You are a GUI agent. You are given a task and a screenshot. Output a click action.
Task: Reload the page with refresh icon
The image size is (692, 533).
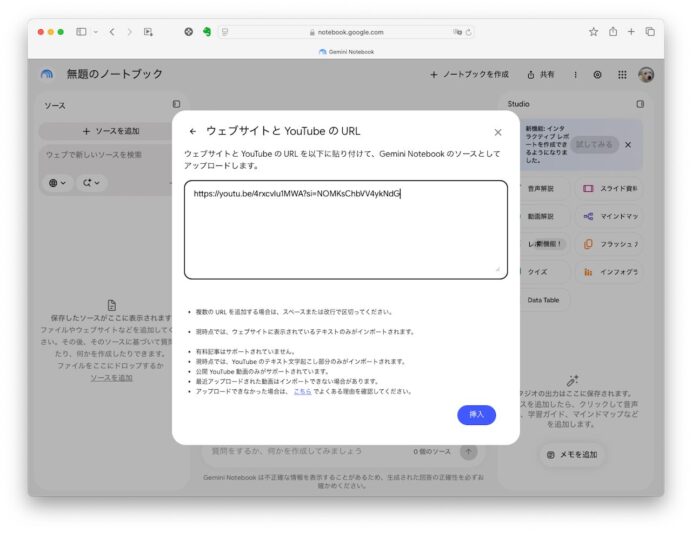coord(469,32)
